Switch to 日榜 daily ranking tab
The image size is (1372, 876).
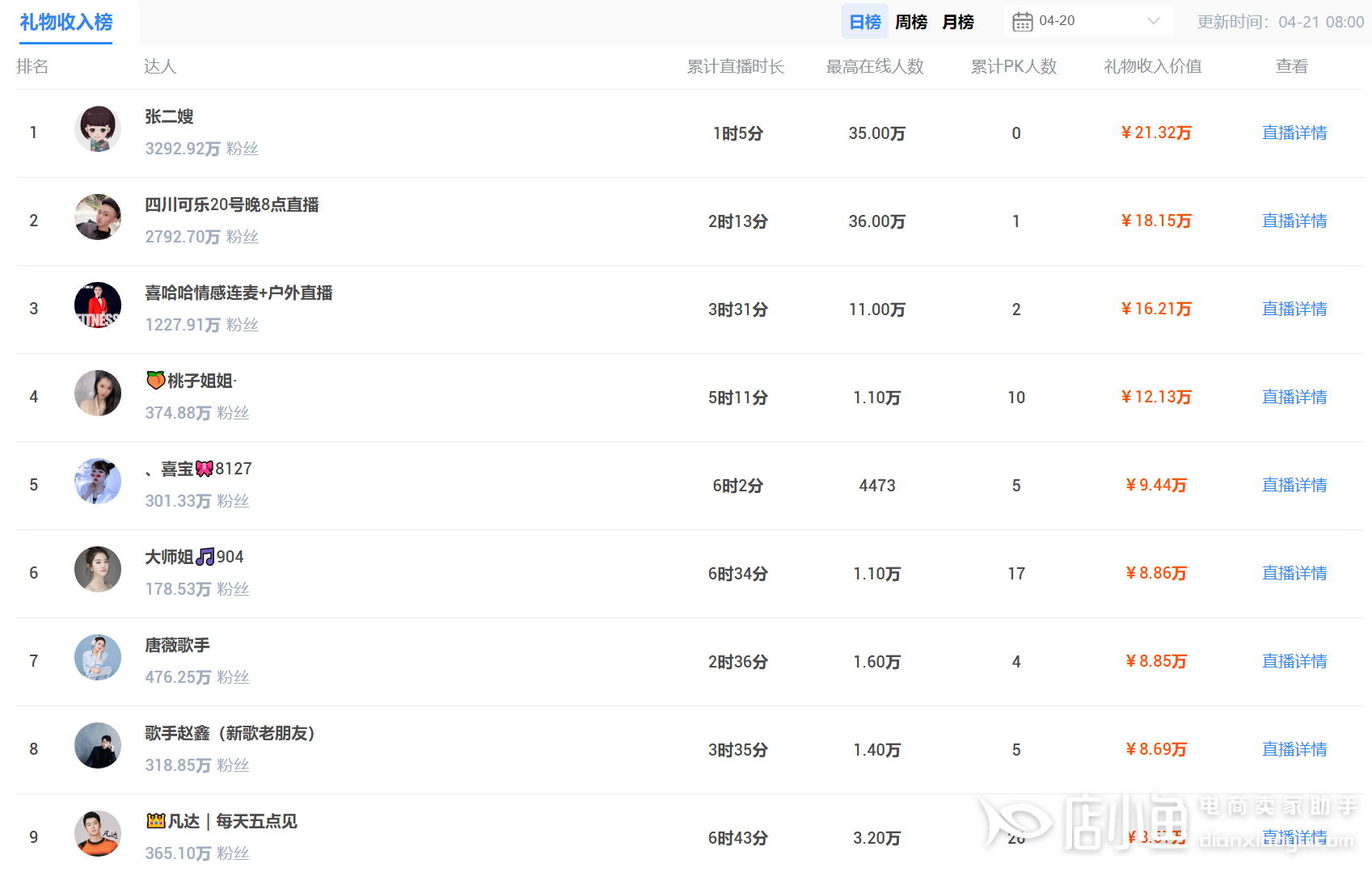tap(865, 22)
